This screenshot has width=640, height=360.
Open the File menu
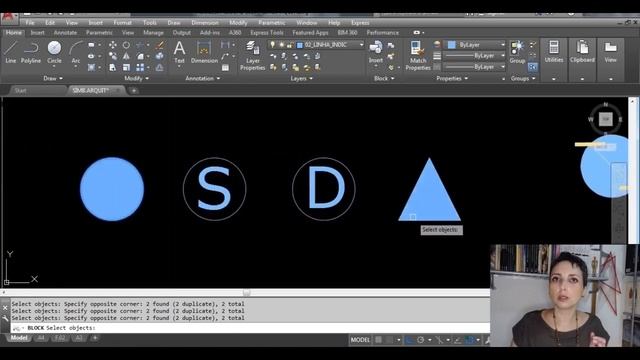click(30, 23)
